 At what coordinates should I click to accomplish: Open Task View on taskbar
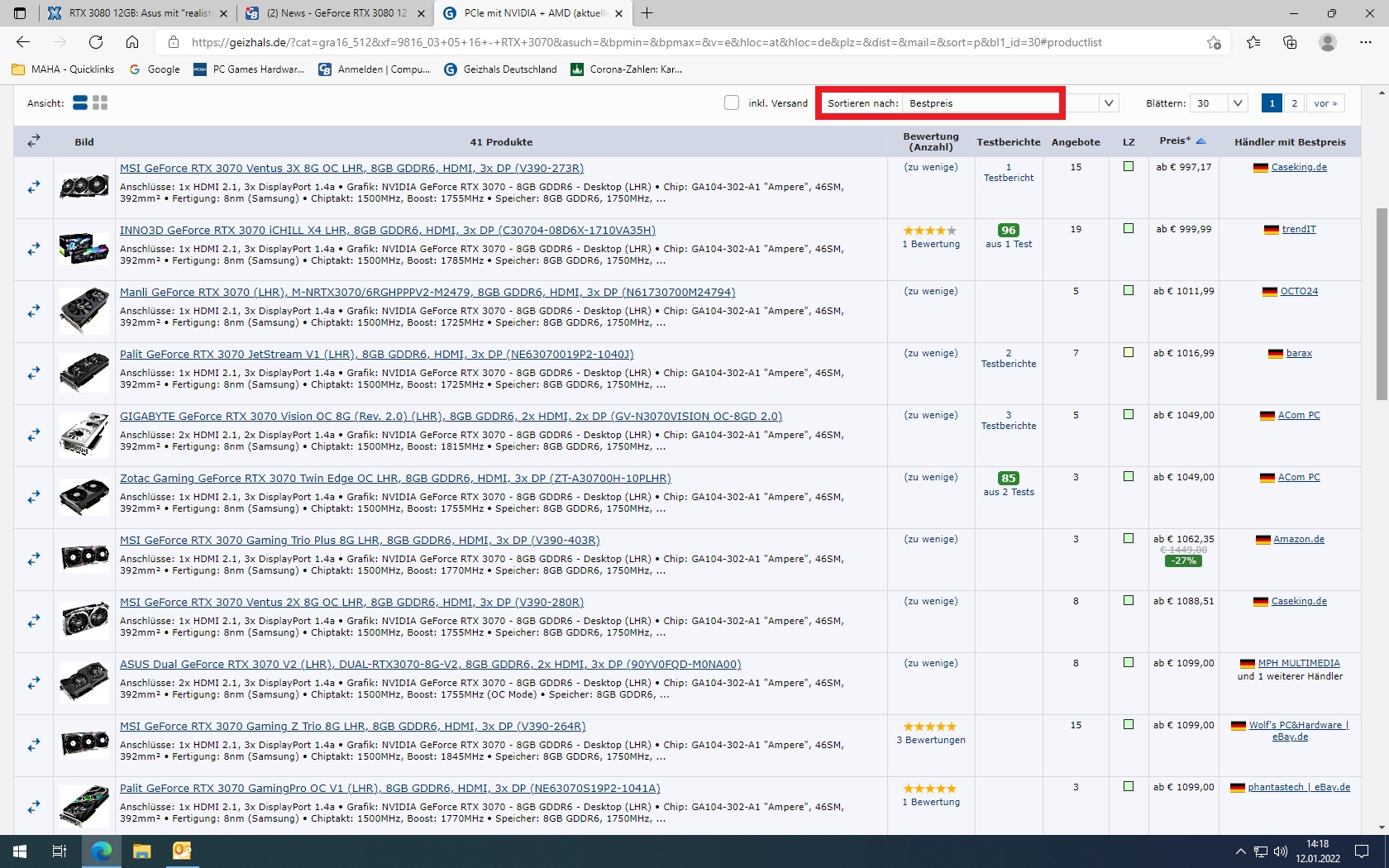point(60,851)
